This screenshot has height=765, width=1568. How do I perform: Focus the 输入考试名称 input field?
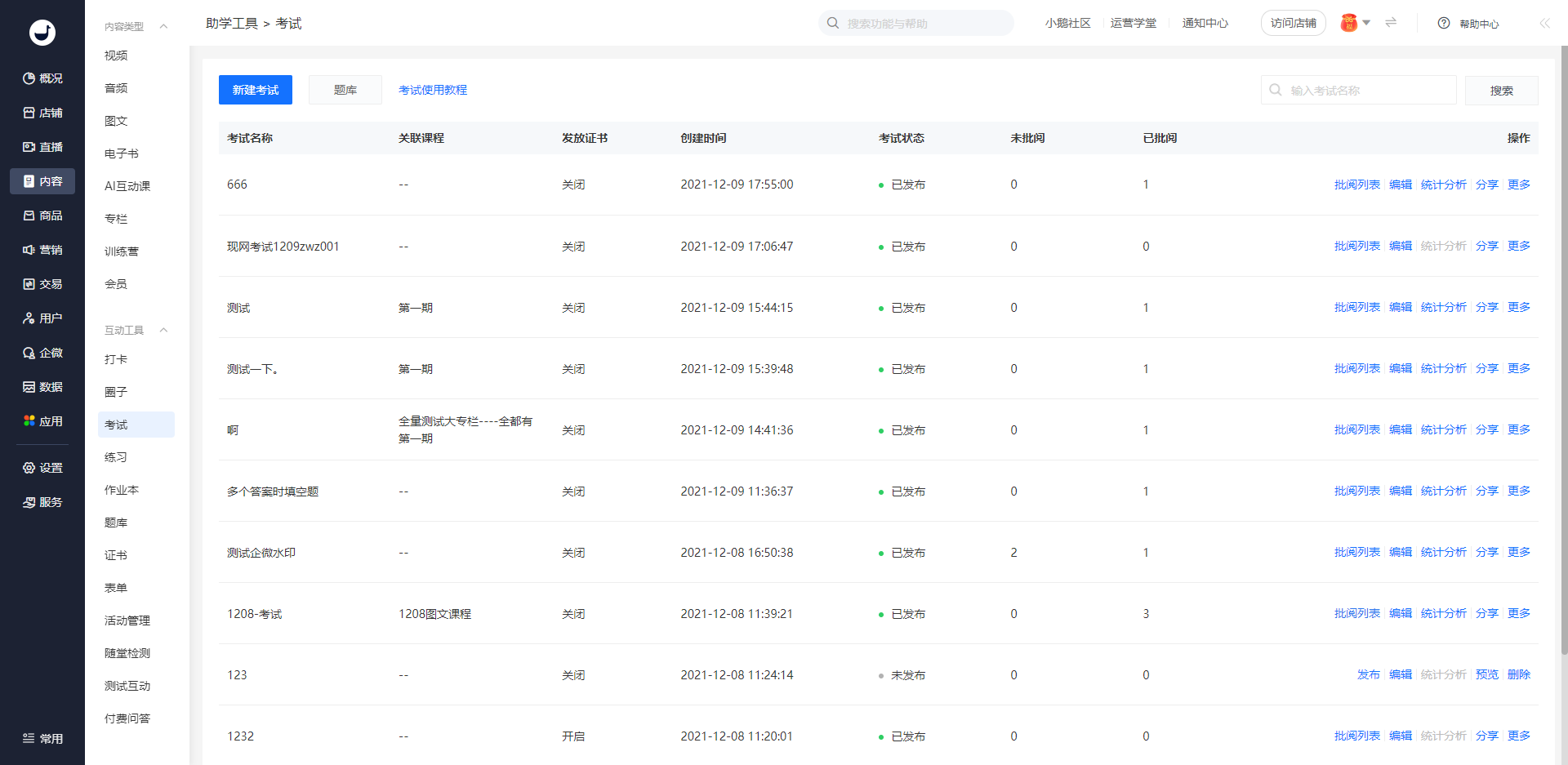(1359, 90)
